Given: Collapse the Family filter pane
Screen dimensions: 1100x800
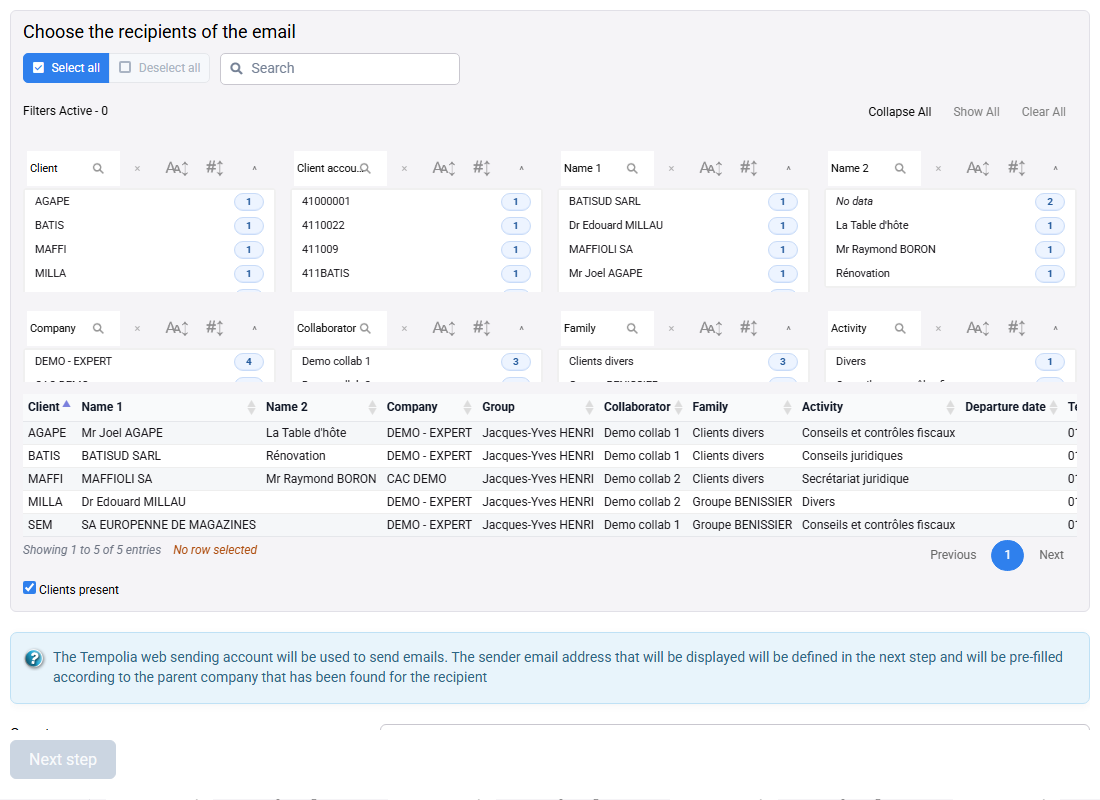Looking at the screenshot, I should click(789, 328).
